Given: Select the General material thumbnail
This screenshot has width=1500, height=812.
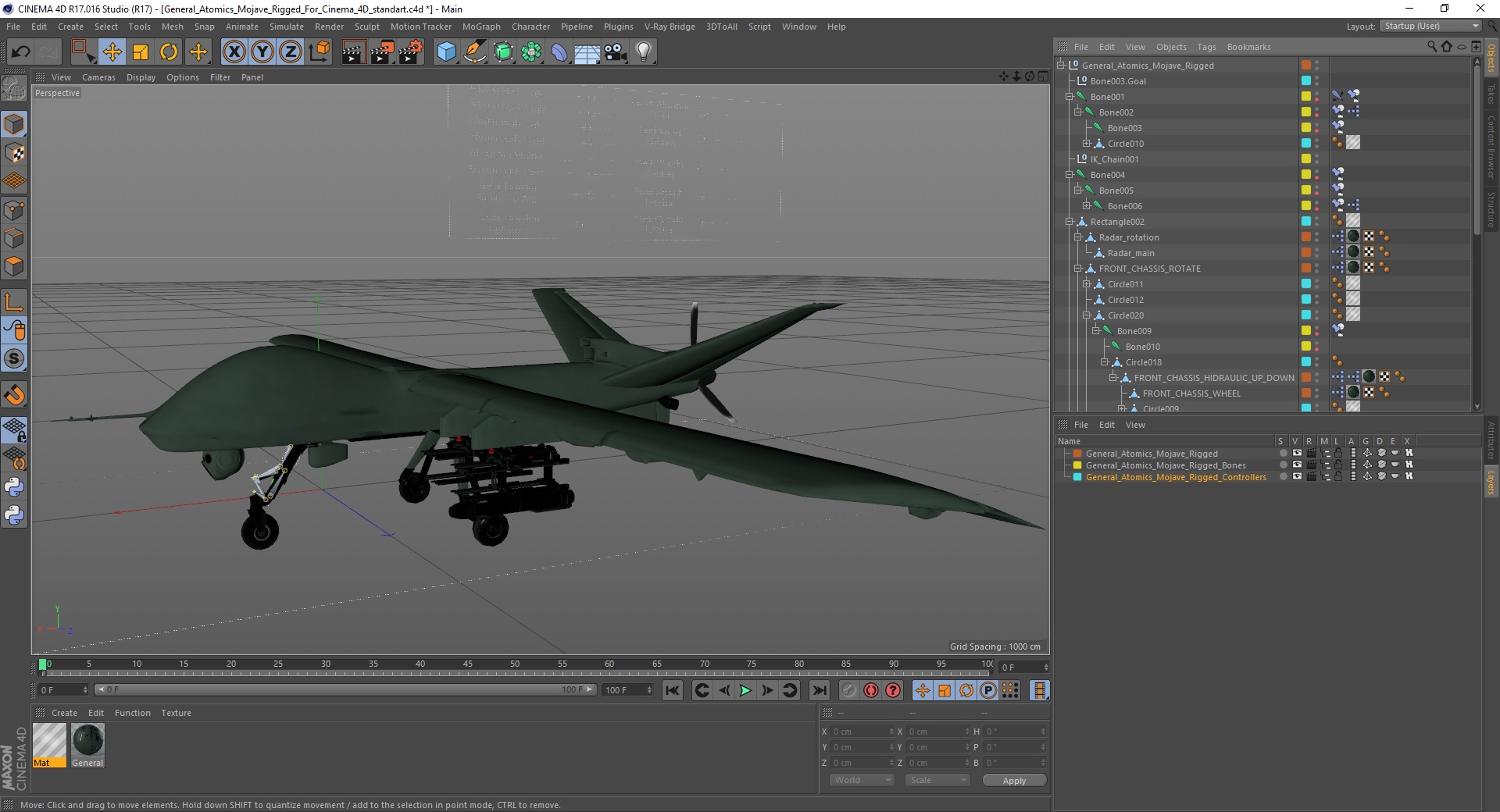Looking at the screenshot, I should click(87, 745).
